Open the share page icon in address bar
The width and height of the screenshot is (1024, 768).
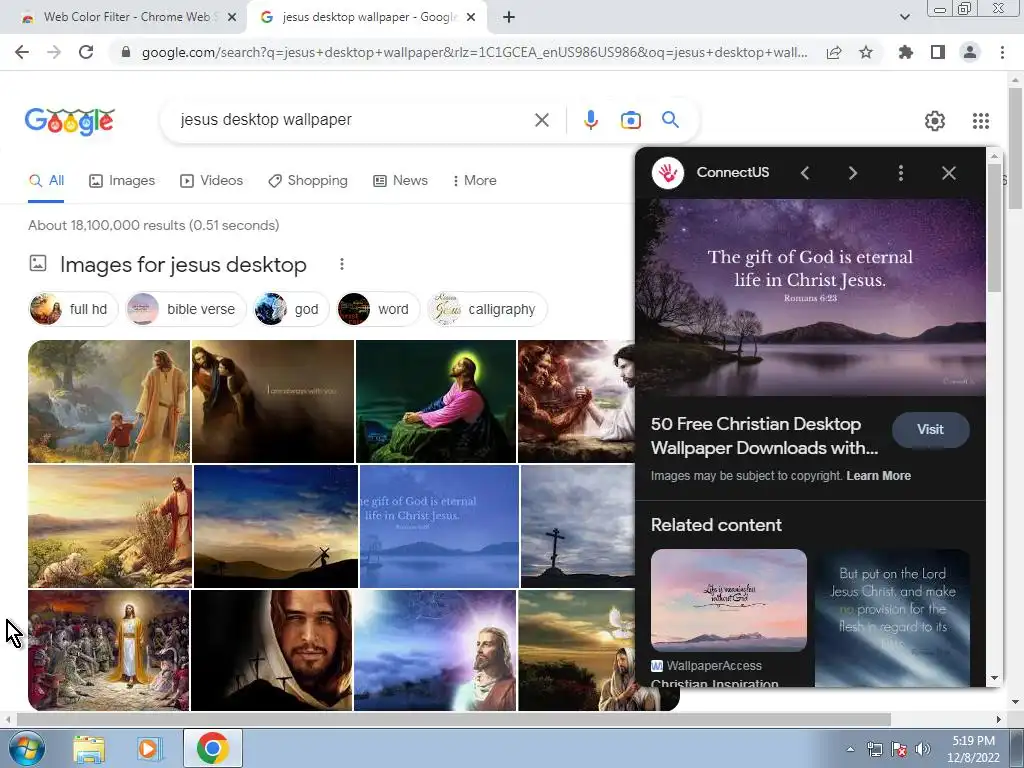(x=834, y=52)
